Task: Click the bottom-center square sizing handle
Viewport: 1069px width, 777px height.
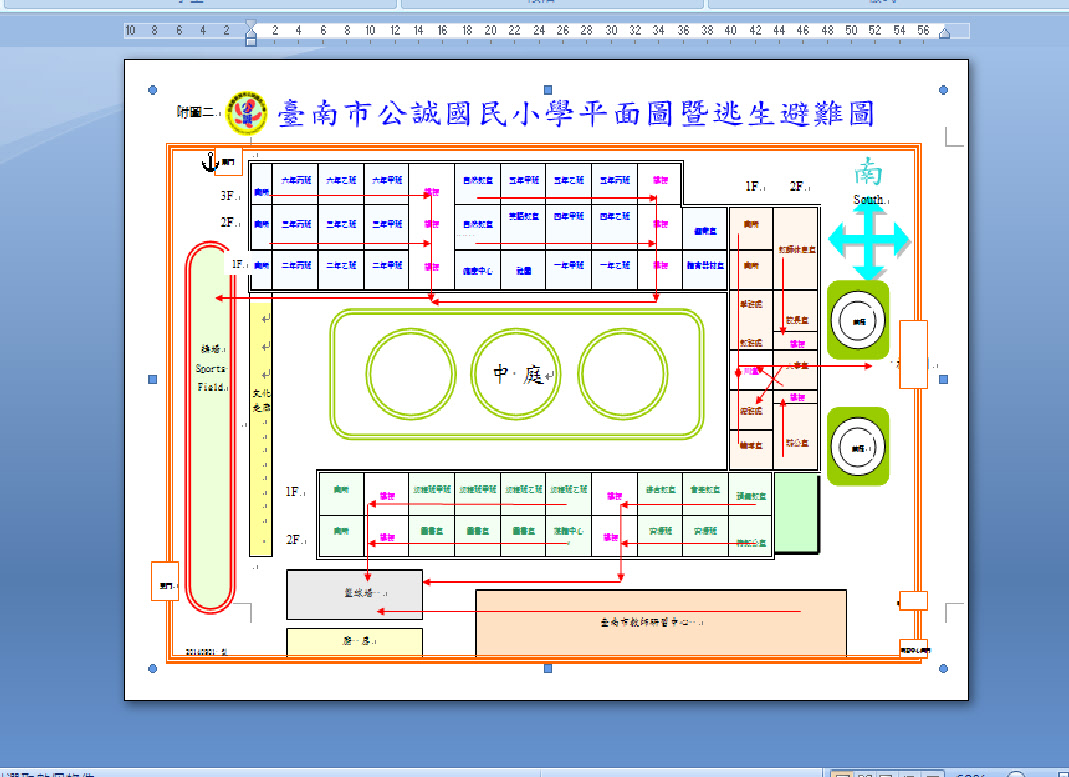Action: [548, 668]
